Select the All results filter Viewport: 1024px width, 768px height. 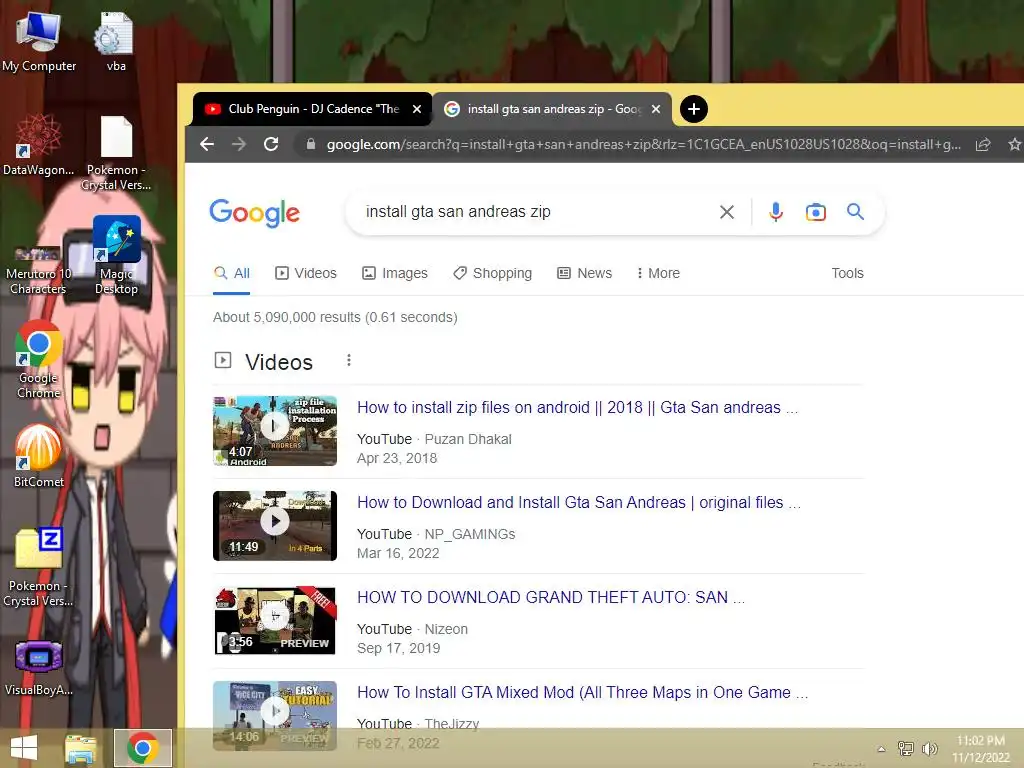(x=232, y=273)
